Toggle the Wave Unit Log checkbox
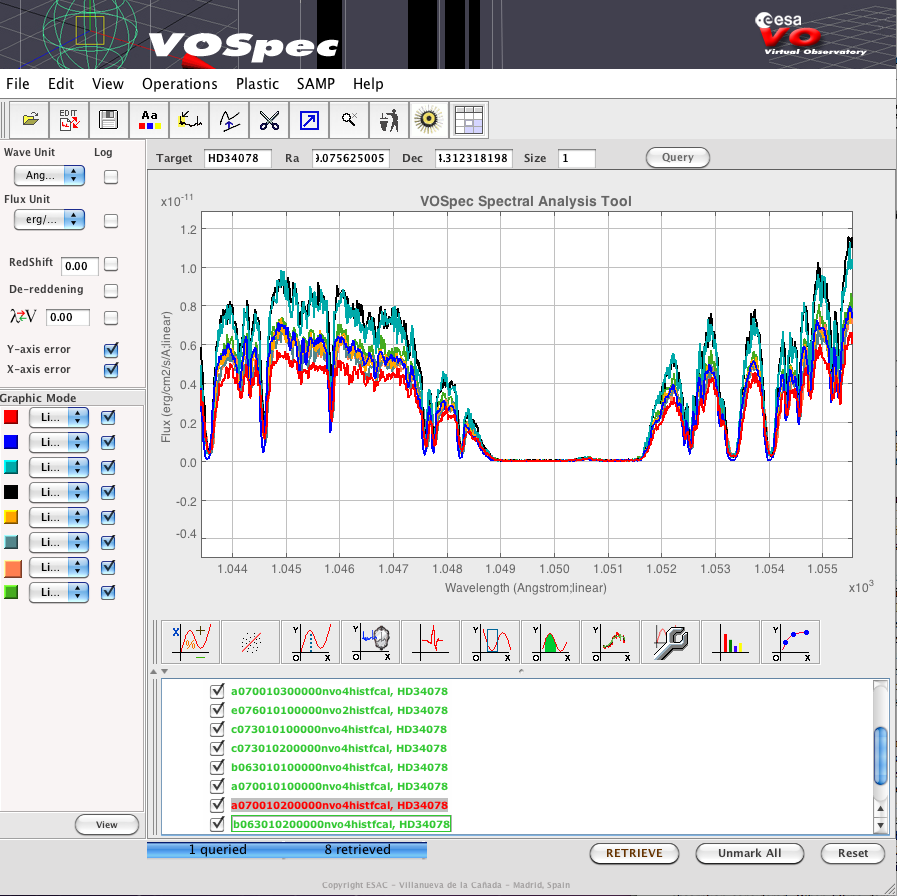 [111, 177]
